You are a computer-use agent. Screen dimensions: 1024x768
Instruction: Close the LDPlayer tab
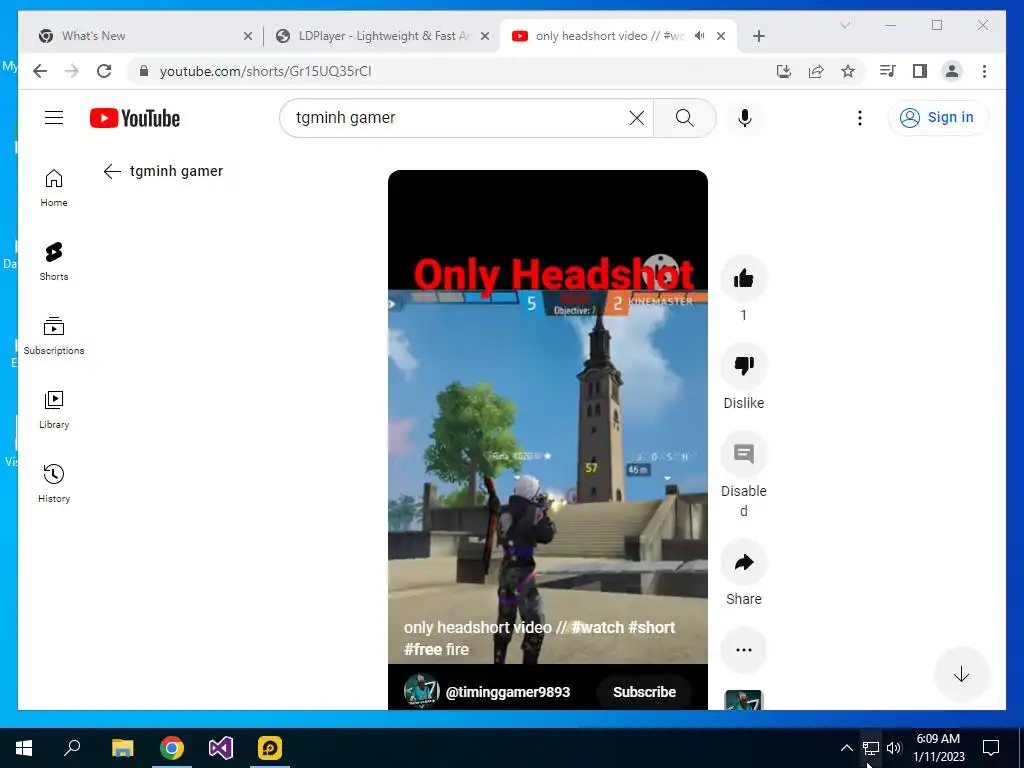click(485, 36)
